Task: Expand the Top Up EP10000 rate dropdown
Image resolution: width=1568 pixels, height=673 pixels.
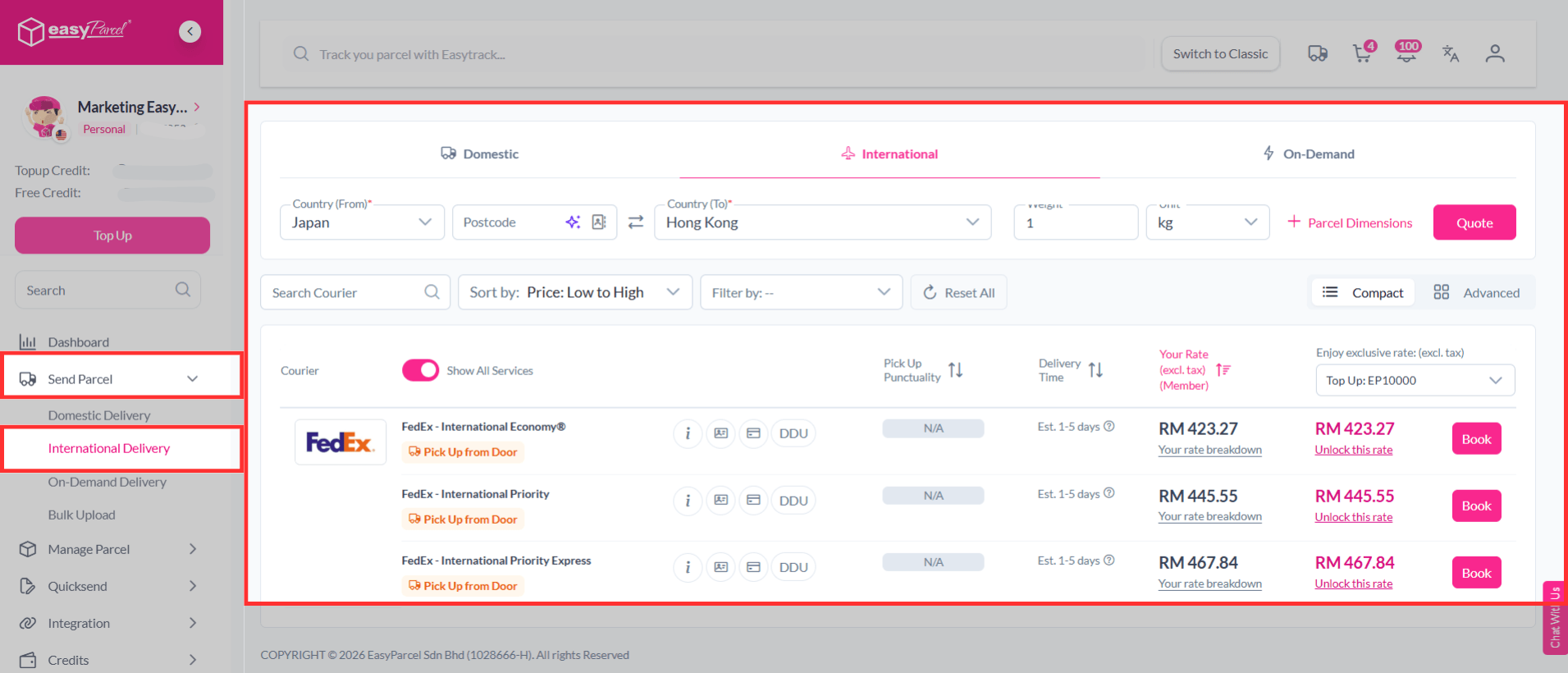Action: 1415,380
